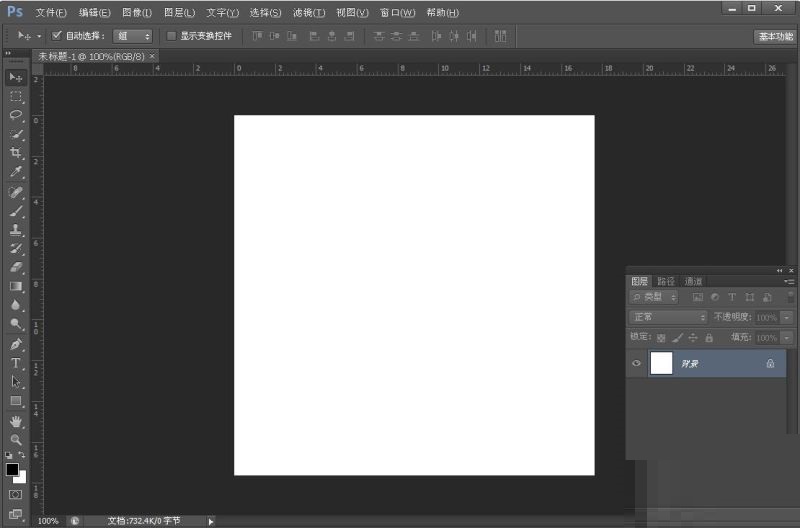
Task: Enable the 显示变换控件 checkbox
Action: tap(171, 35)
